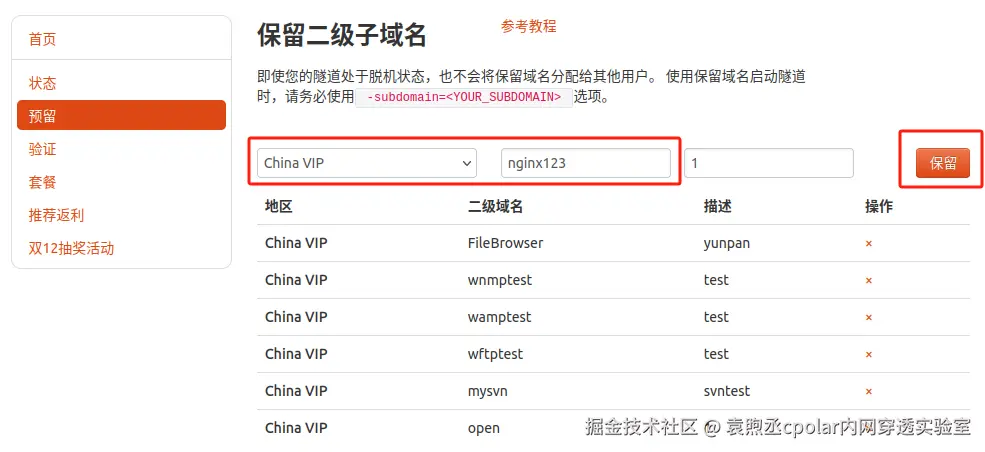
Task: Open the 参考教程 tutorial link
Action: (528, 26)
